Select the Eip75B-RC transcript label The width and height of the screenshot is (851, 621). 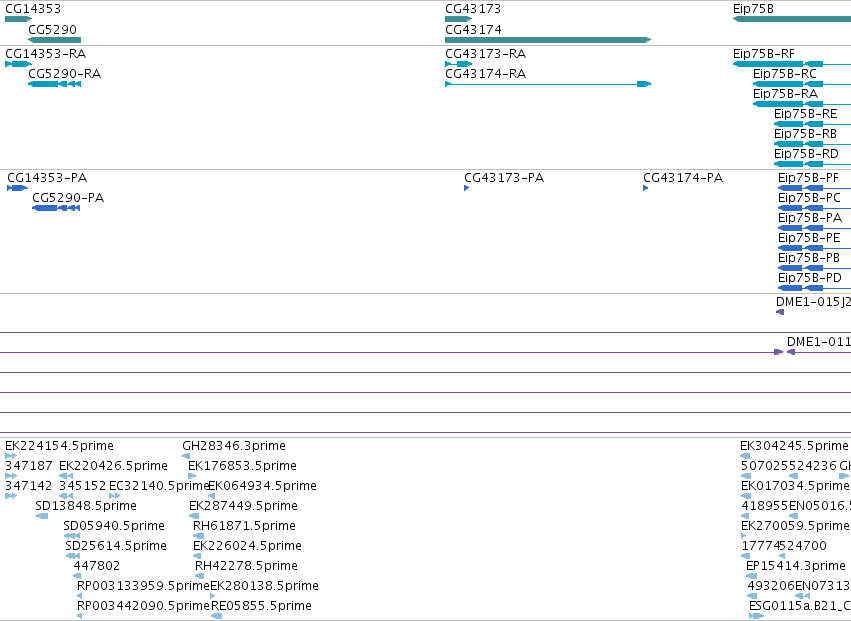(x=785, y=74)
